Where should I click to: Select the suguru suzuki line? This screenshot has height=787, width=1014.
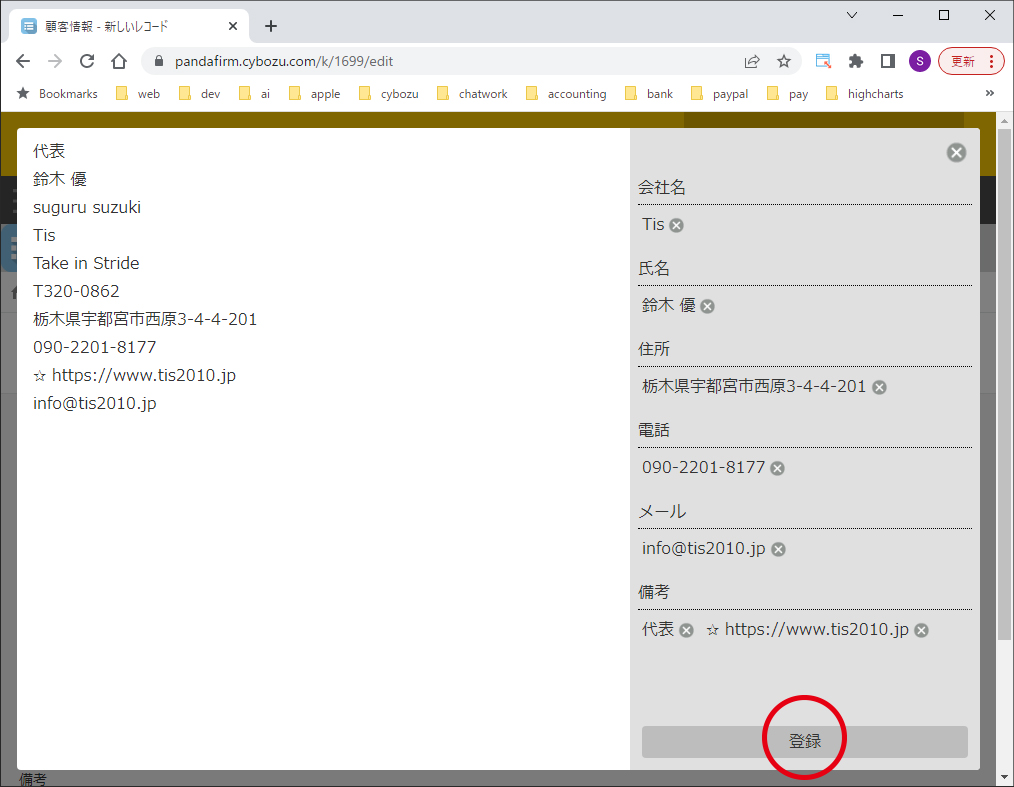(x=87, y=208)
